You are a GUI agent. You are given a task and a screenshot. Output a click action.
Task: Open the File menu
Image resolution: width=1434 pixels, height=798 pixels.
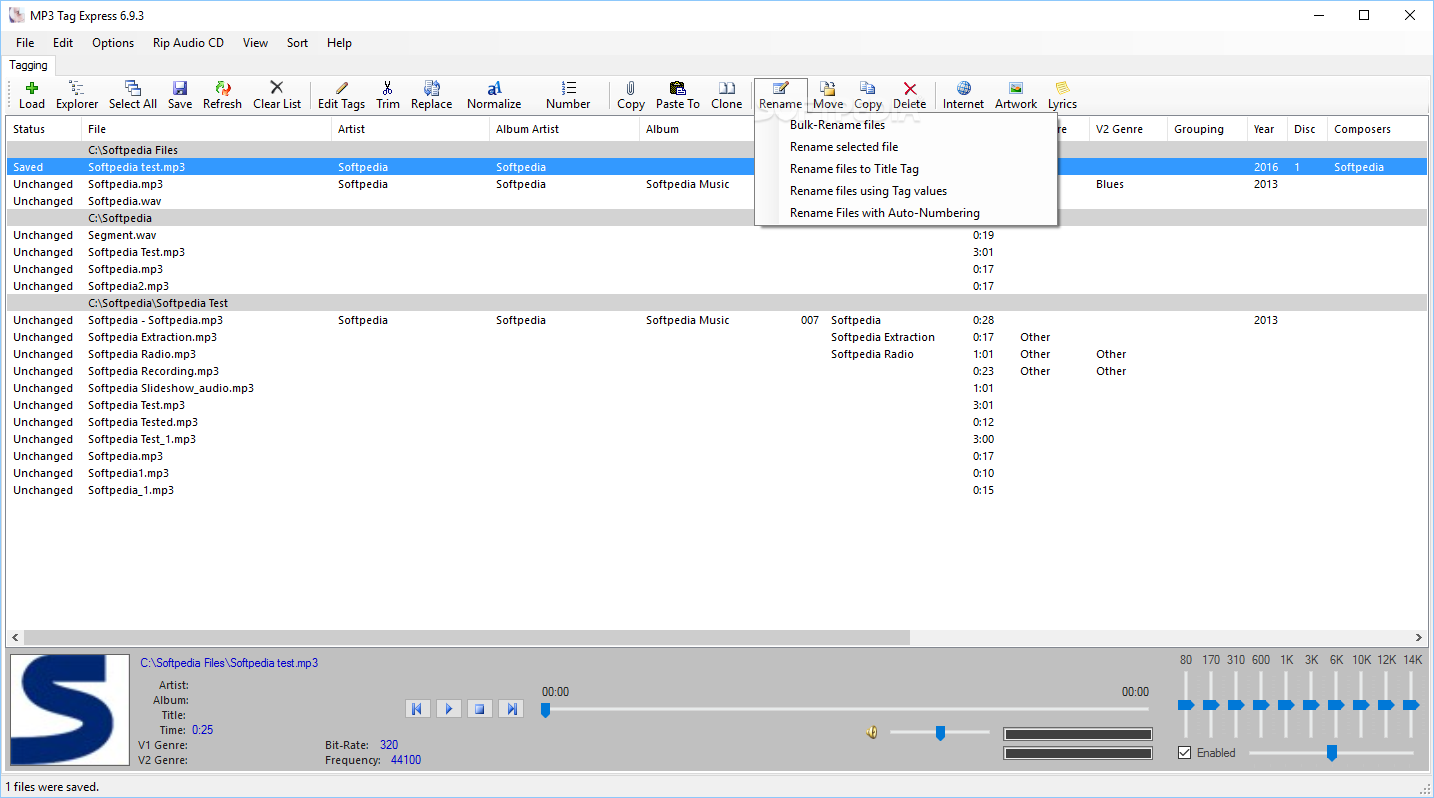pyautogui.click(x=25, y=43)
